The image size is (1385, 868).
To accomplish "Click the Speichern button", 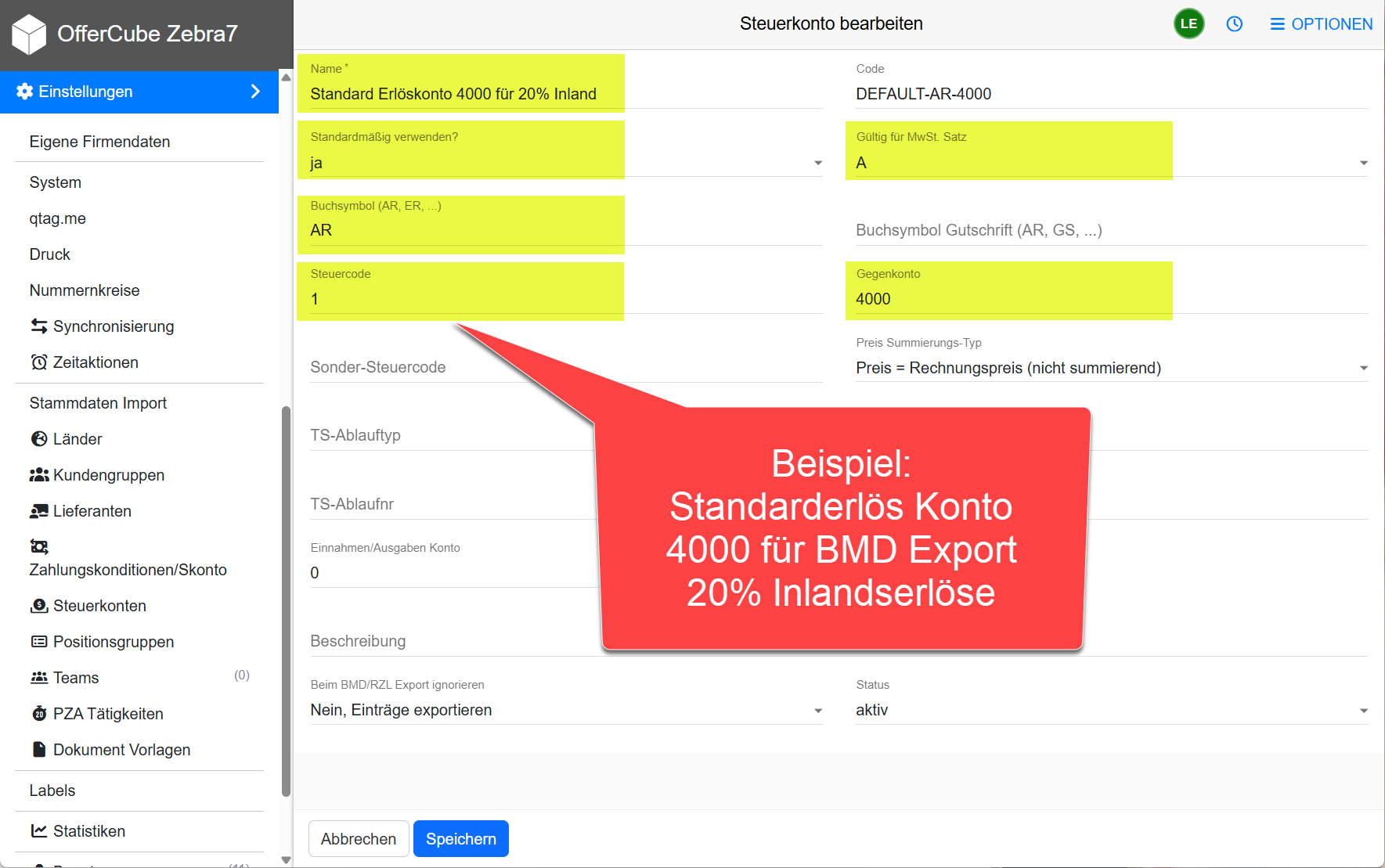I will click(461, 839).
